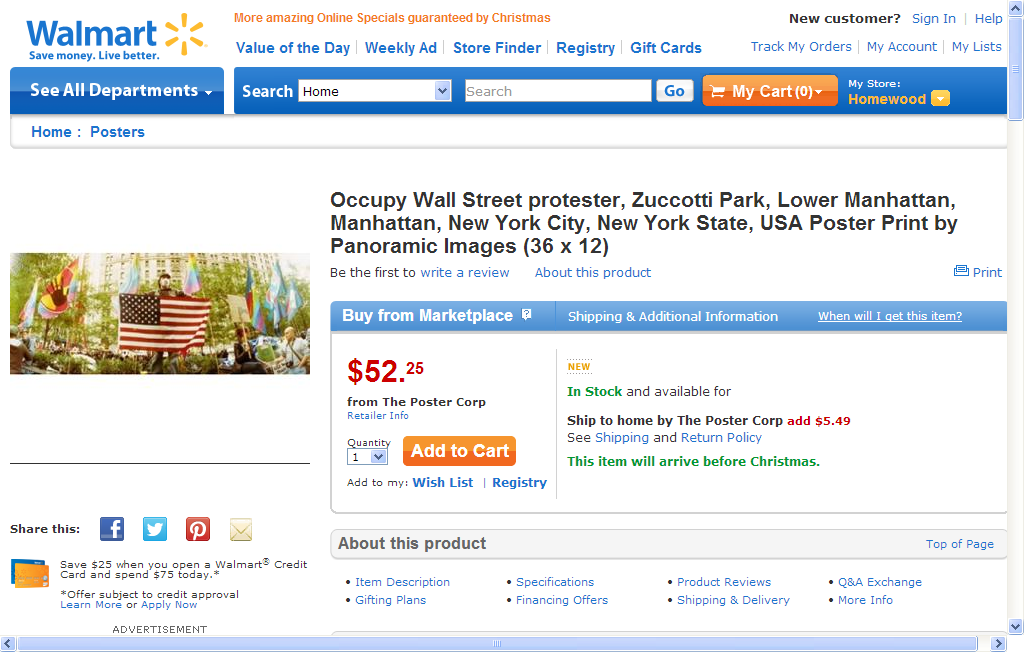Click the poster product thumbnail
Screen dimensions: 1024x652
pyautogui.click(x=160, y=313)
